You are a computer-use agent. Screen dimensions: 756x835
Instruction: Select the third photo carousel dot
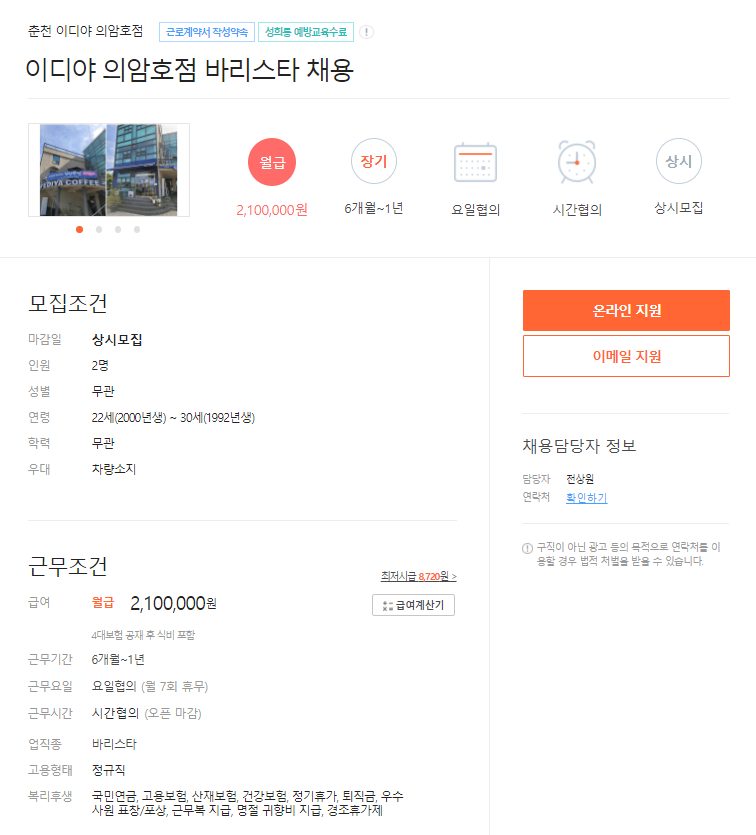(118, 230)
